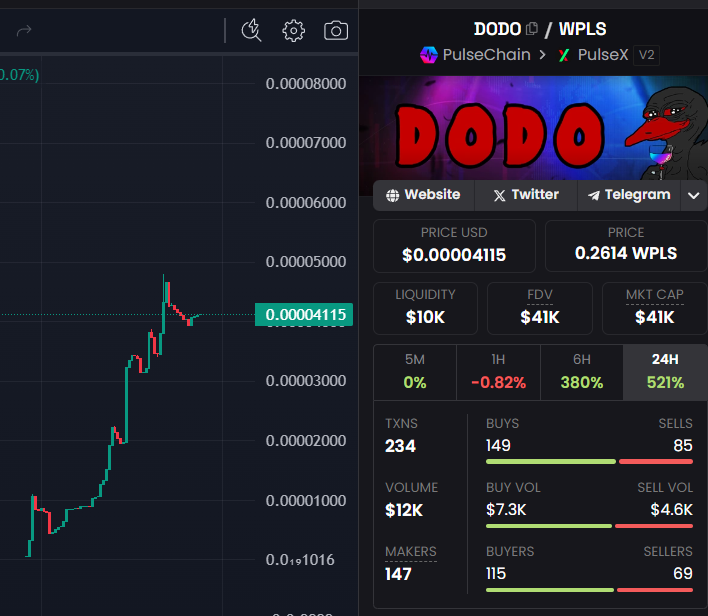Click the 0.00001000 price axis label
The height and width of the screenshot is (616, 708).
(306, 500)
